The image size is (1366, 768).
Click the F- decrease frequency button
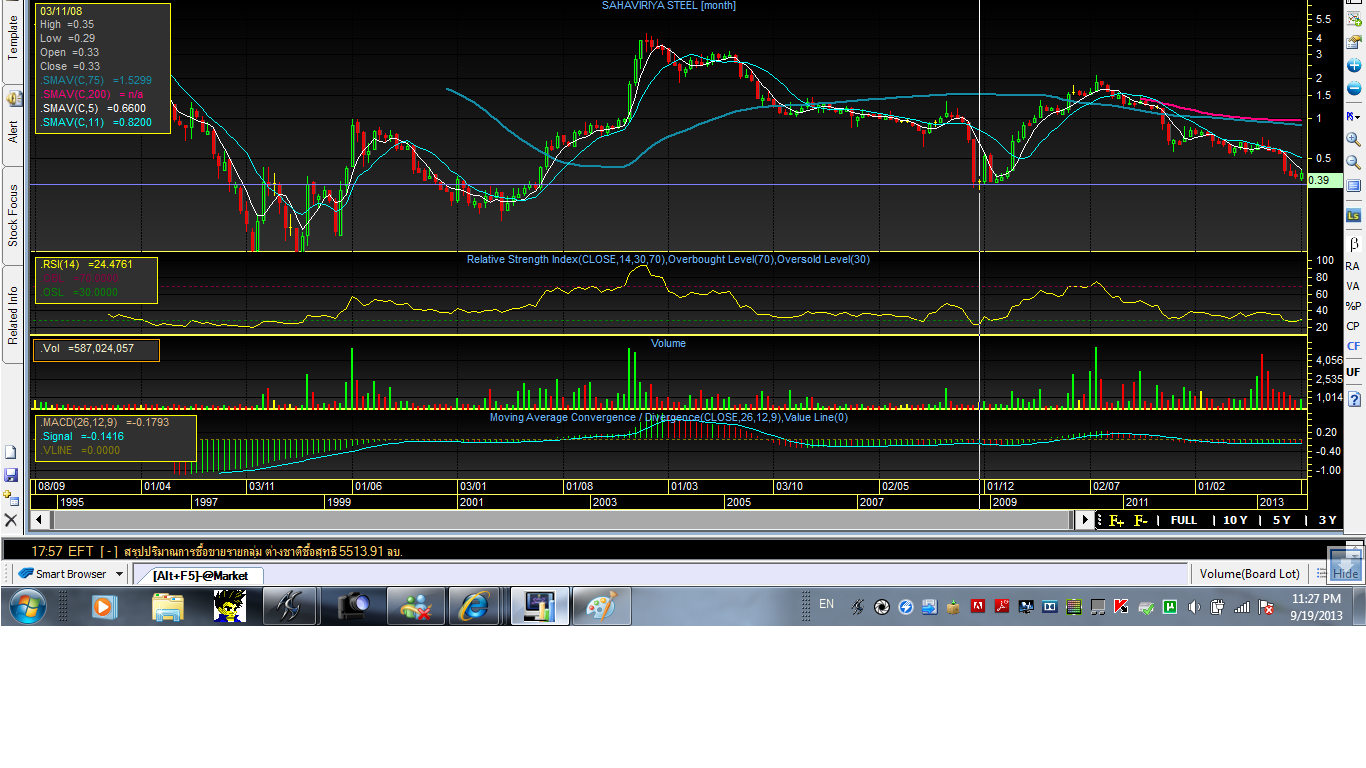(1140, 520)
